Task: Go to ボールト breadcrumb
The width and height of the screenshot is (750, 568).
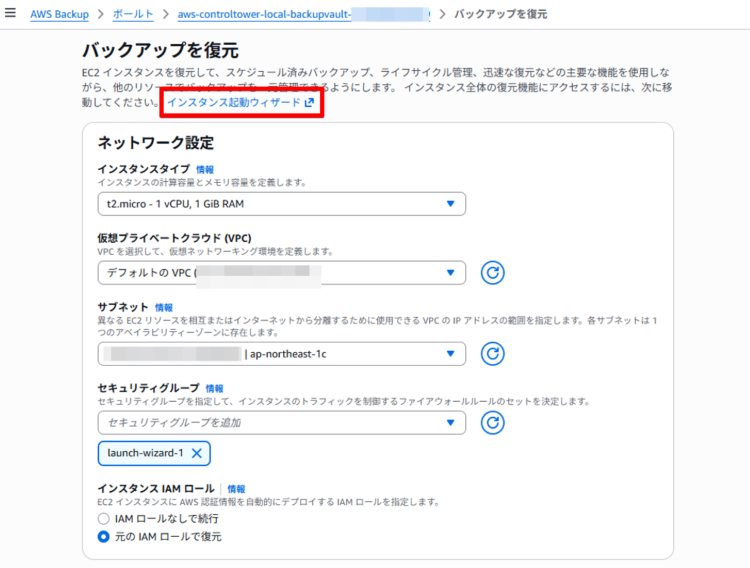Action: (x=133, y=14)
